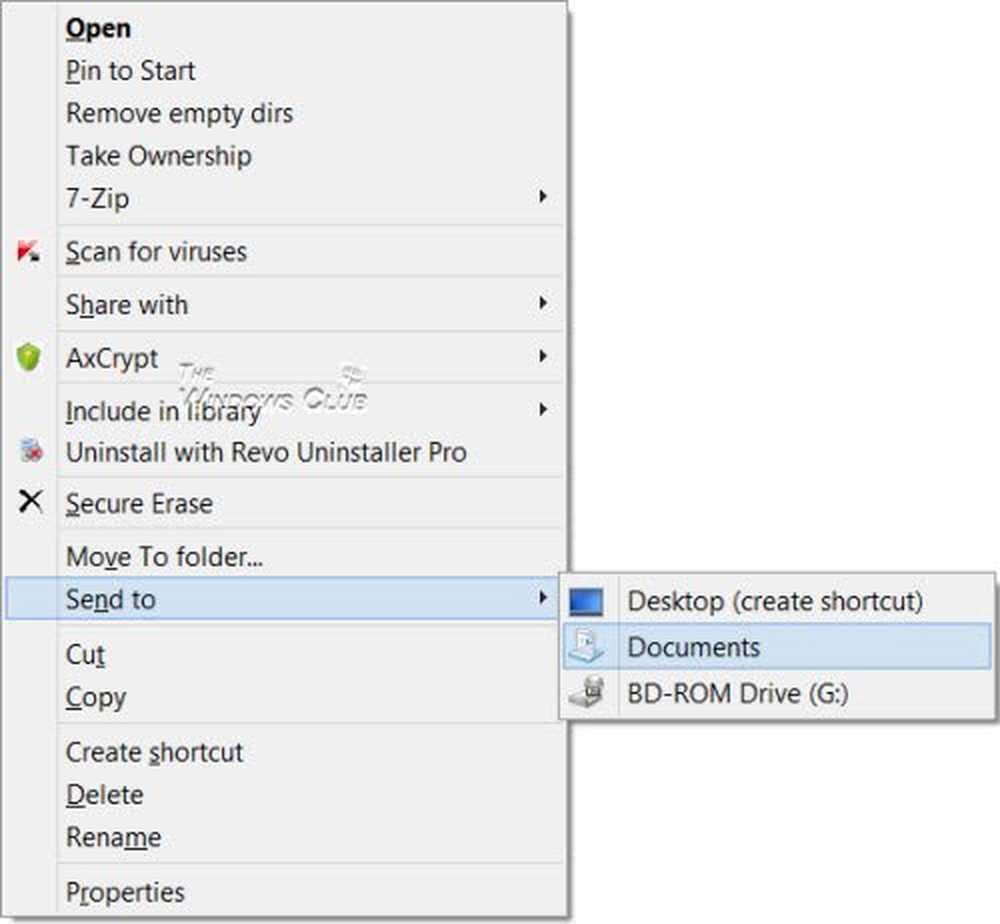
Task: Expand the 7-Zip submenu arrow
Action: (542, 198)
